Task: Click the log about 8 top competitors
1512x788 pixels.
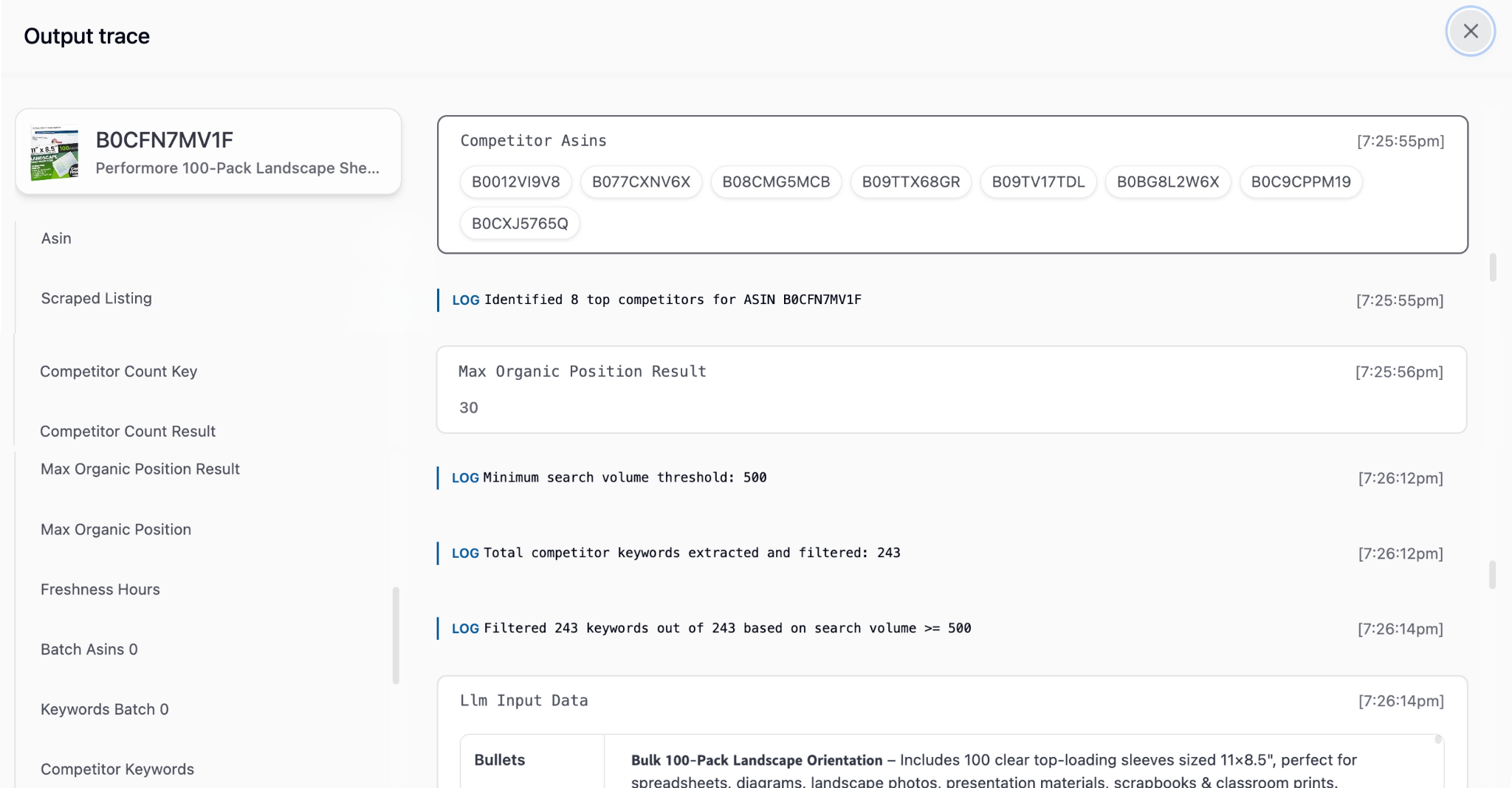Action: click(x=657, y=300)
